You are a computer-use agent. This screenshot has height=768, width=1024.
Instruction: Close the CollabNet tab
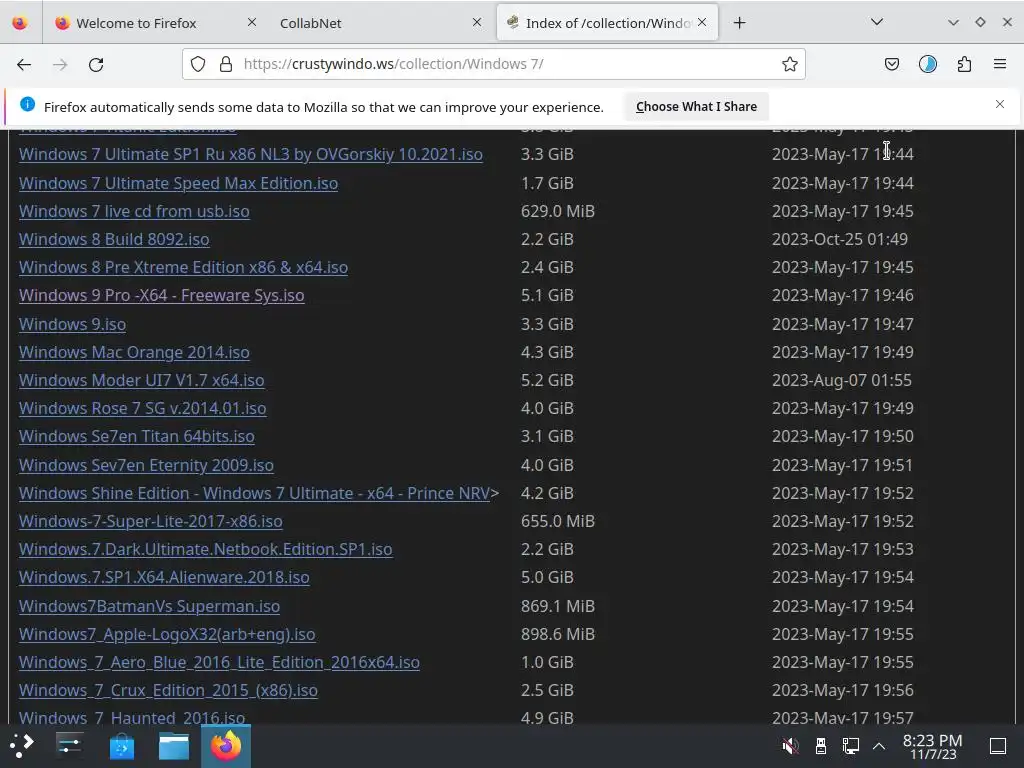[x=477, y=22]
